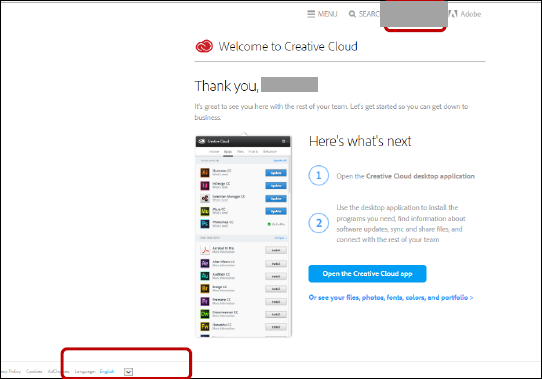Click Photoshop CC icon in app panel
542x379 pixels.
[205, 224]
